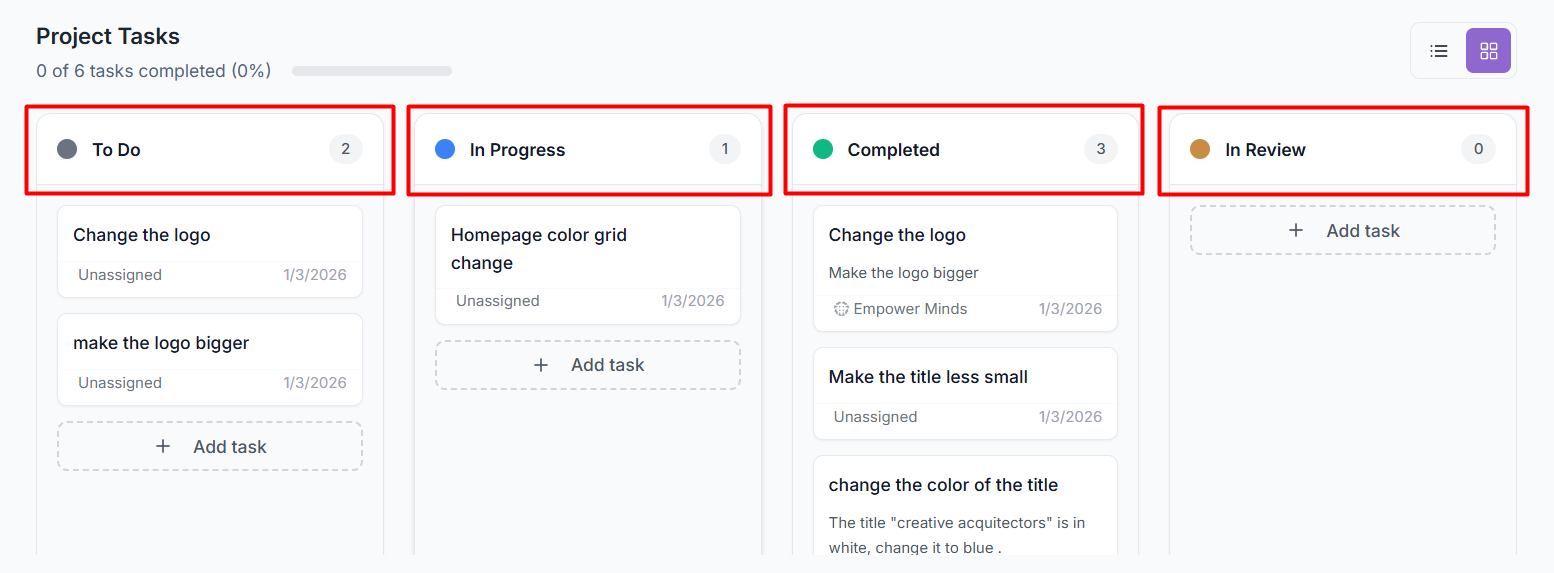The width and height of the screenshot is (1554, 573).
Task: Click the Completed count badge showing 3
Action: pos(1101,150)
